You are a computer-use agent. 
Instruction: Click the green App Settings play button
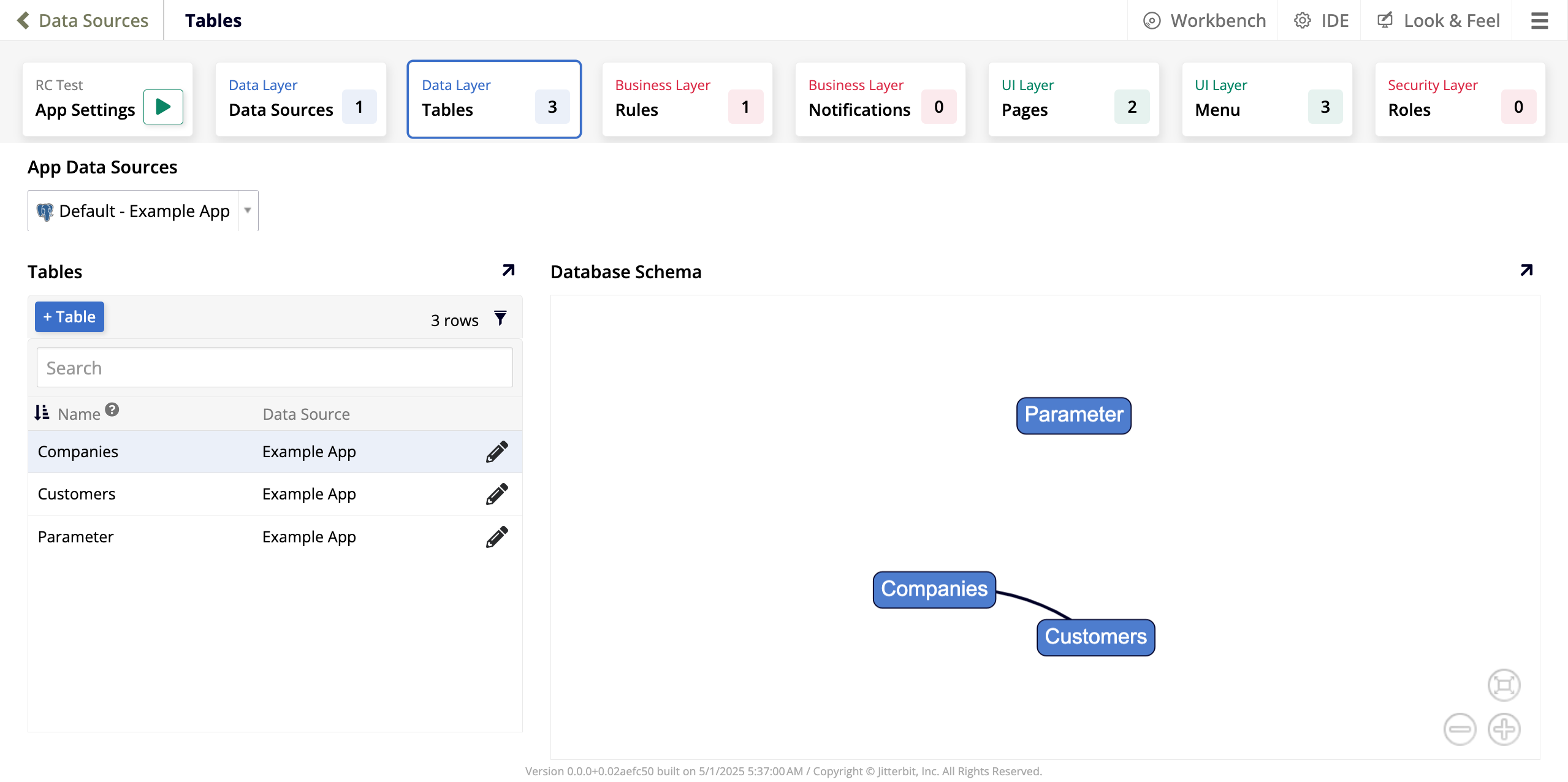coord(163,107)
